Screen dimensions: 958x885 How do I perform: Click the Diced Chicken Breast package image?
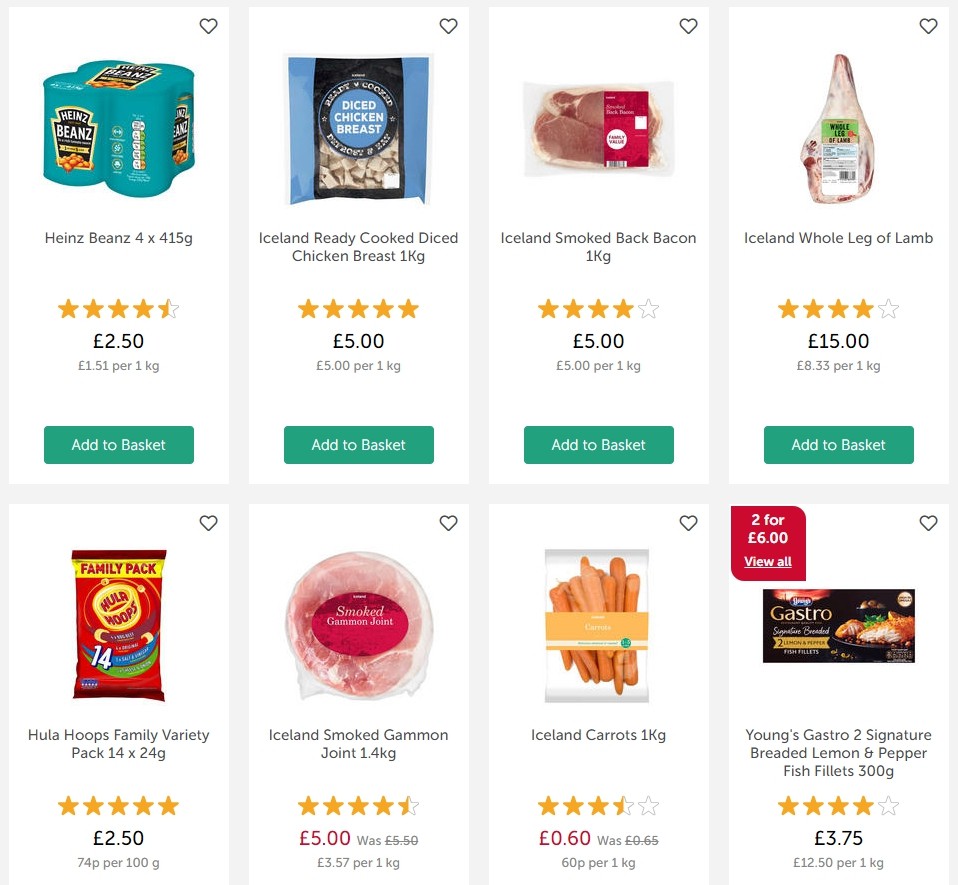click(358, 128)
